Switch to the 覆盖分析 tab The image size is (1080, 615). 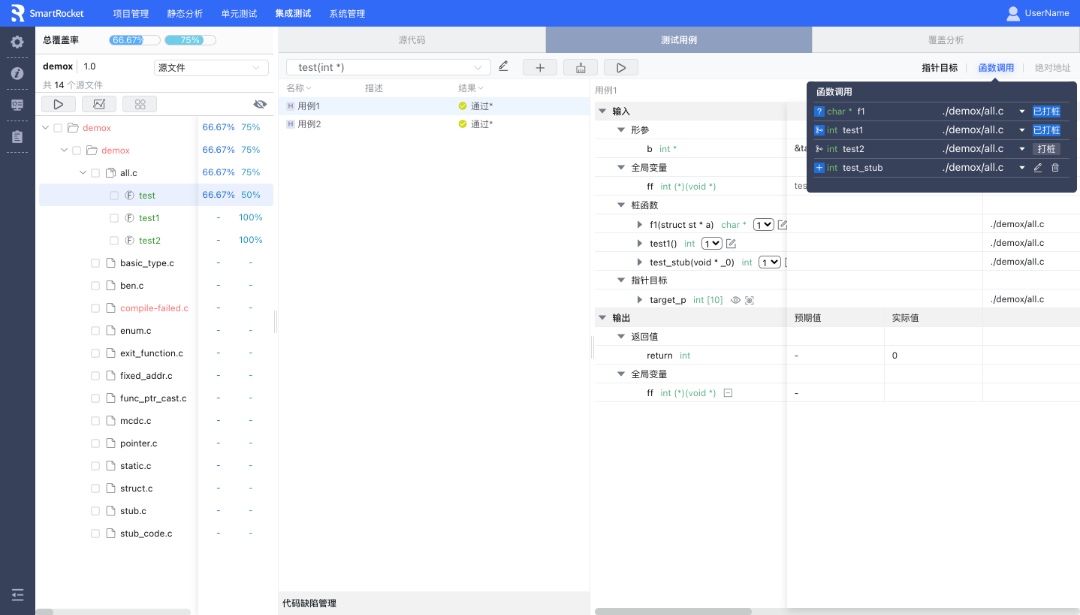(945, 40)
